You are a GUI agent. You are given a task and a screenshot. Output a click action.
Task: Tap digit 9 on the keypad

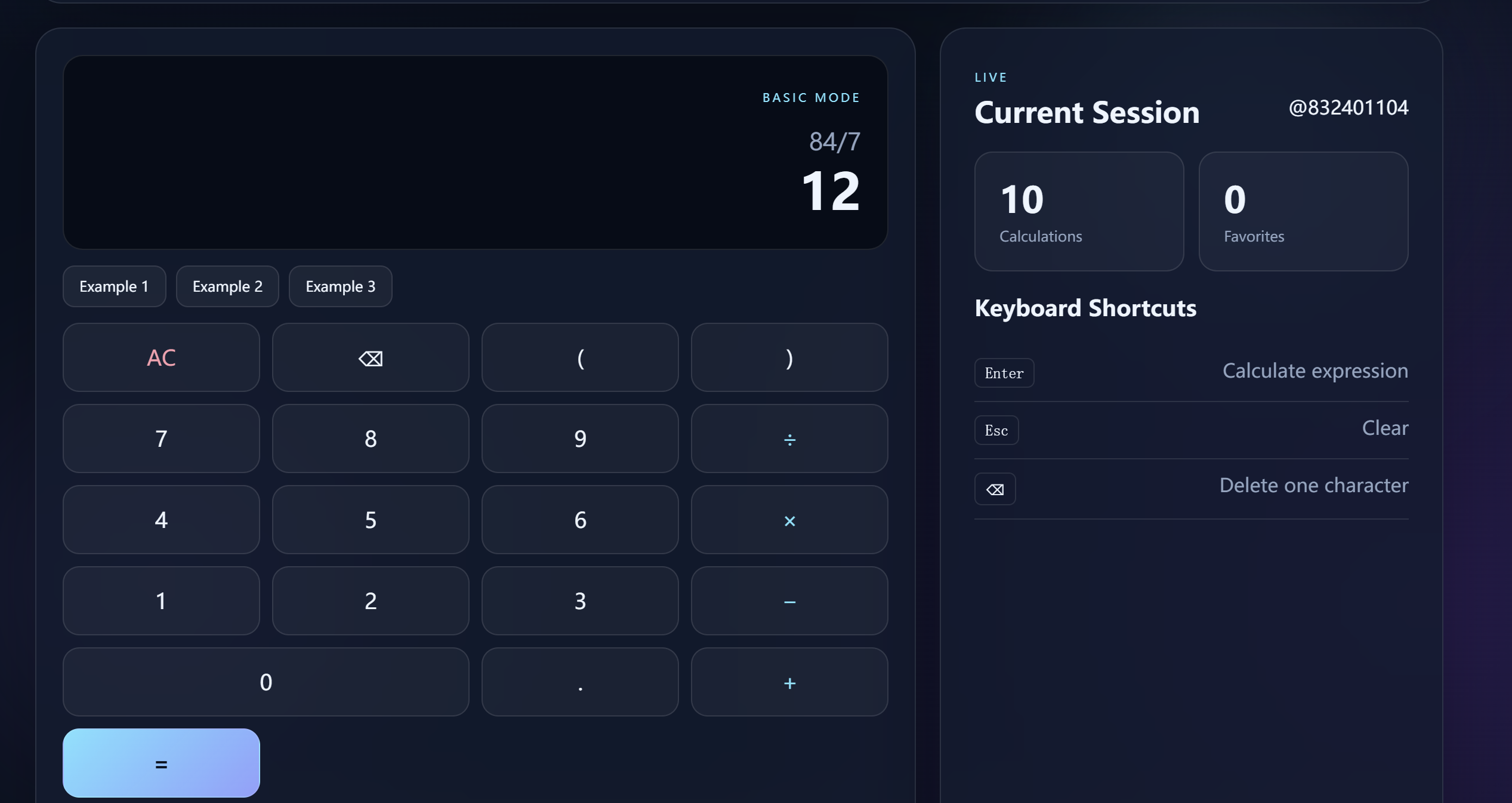(x=580, y=438)
